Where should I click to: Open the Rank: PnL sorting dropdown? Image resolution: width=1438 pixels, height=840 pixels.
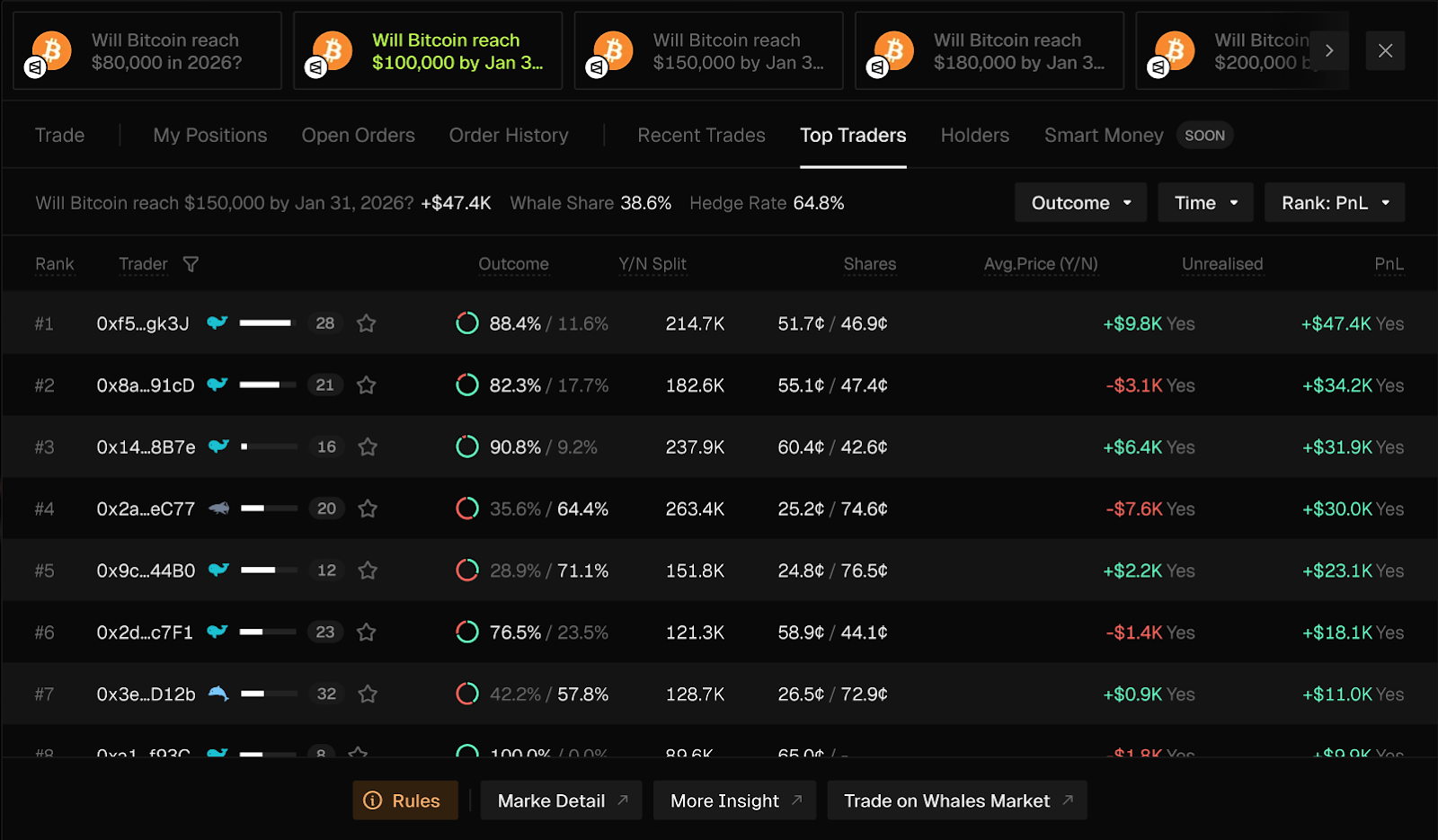[x=1334, y=203]
